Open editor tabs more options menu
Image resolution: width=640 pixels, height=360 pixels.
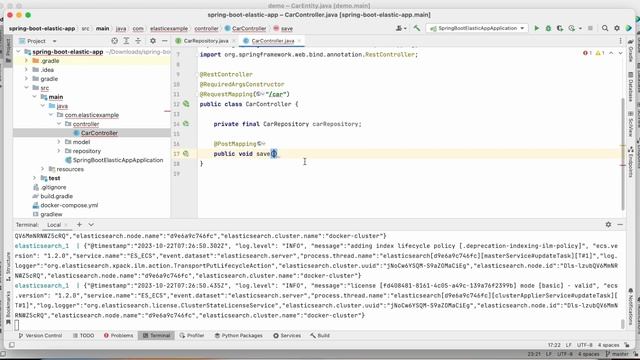[620, 41]
